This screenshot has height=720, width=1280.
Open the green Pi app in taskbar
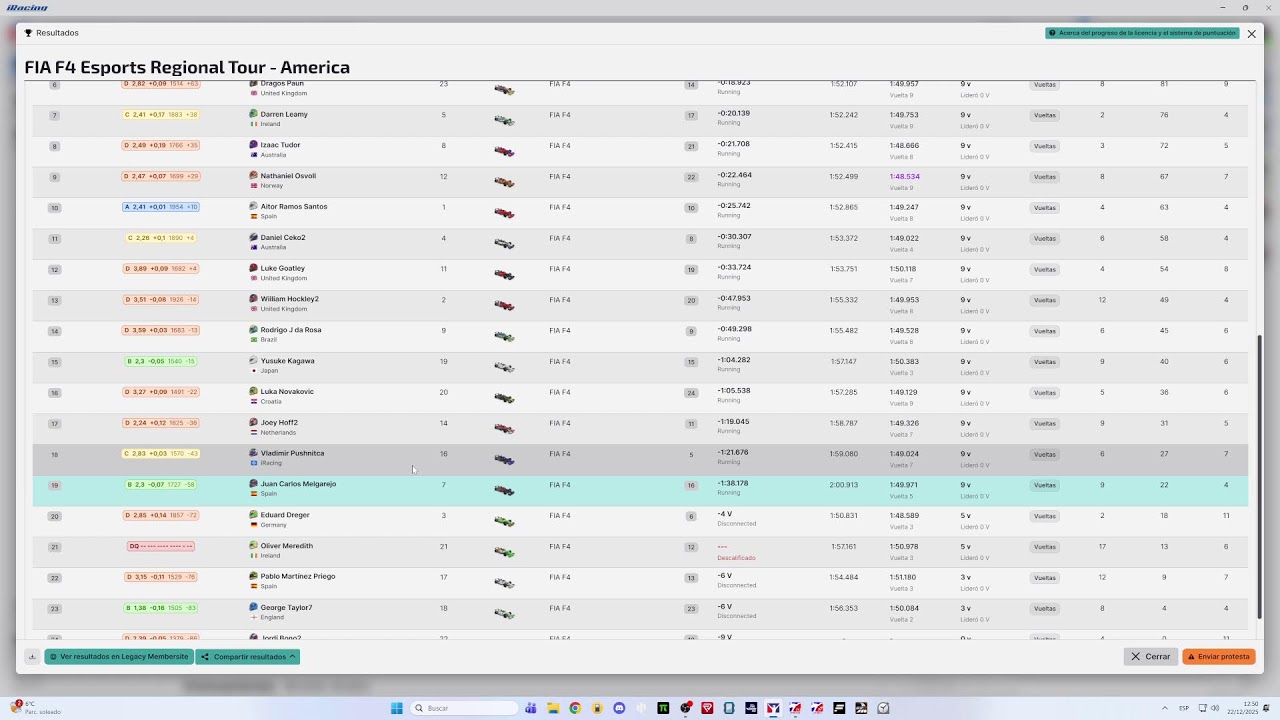coord(663,708)
